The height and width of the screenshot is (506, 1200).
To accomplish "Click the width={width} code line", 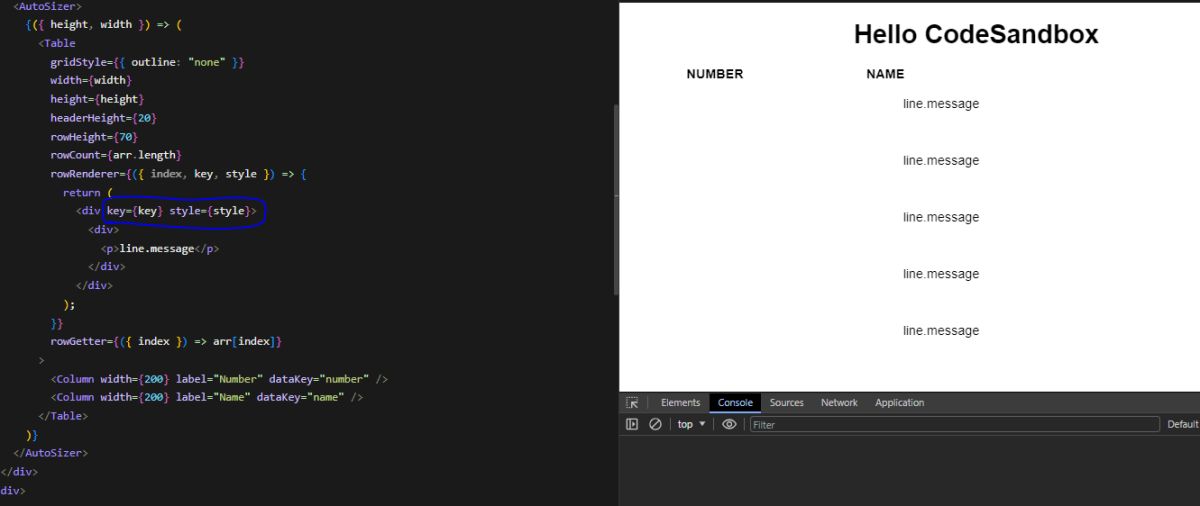I will [91, 80].
